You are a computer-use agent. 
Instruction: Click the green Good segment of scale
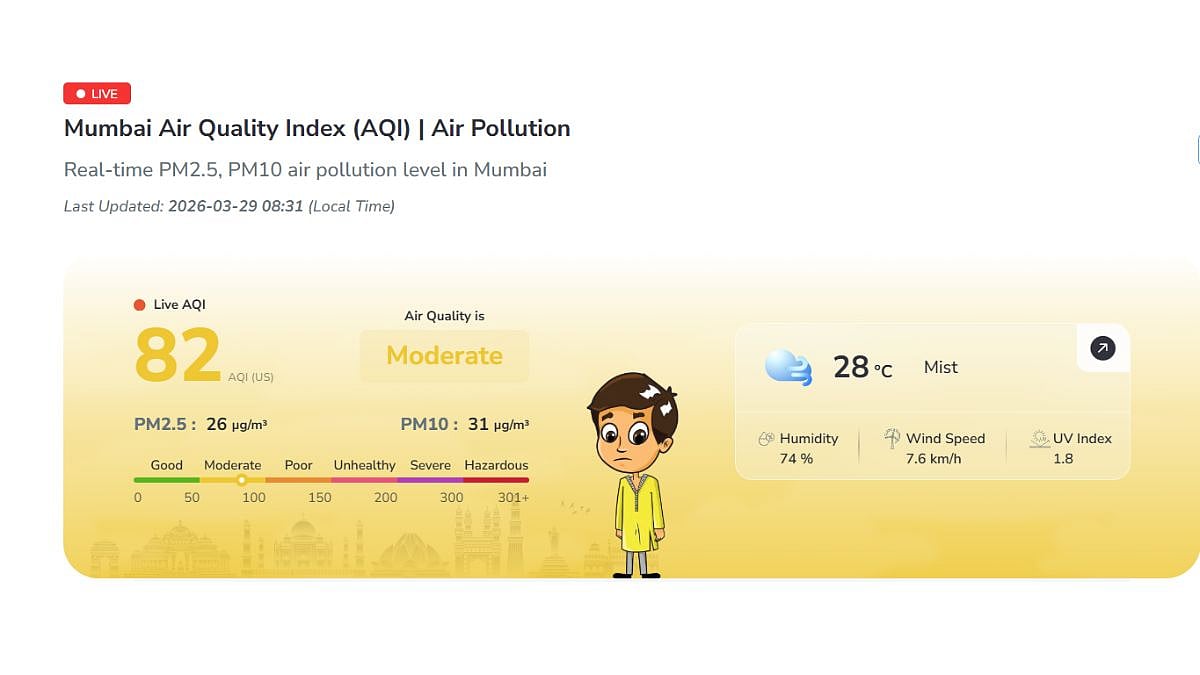pos(166,480)
